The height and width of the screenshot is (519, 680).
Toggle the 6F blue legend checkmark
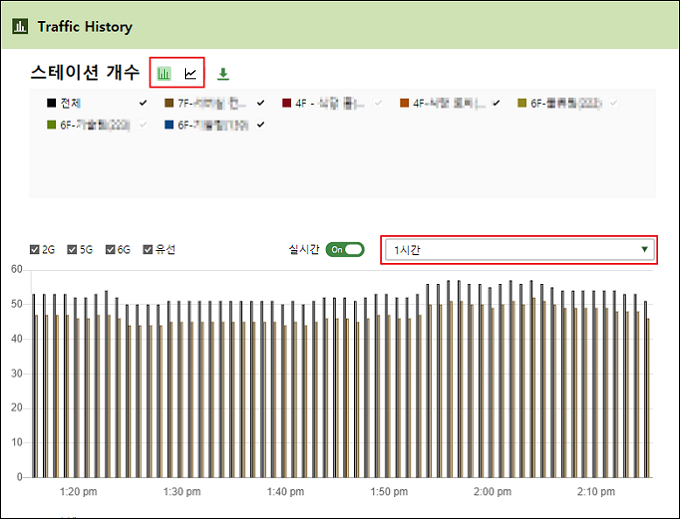pos(261,125)
